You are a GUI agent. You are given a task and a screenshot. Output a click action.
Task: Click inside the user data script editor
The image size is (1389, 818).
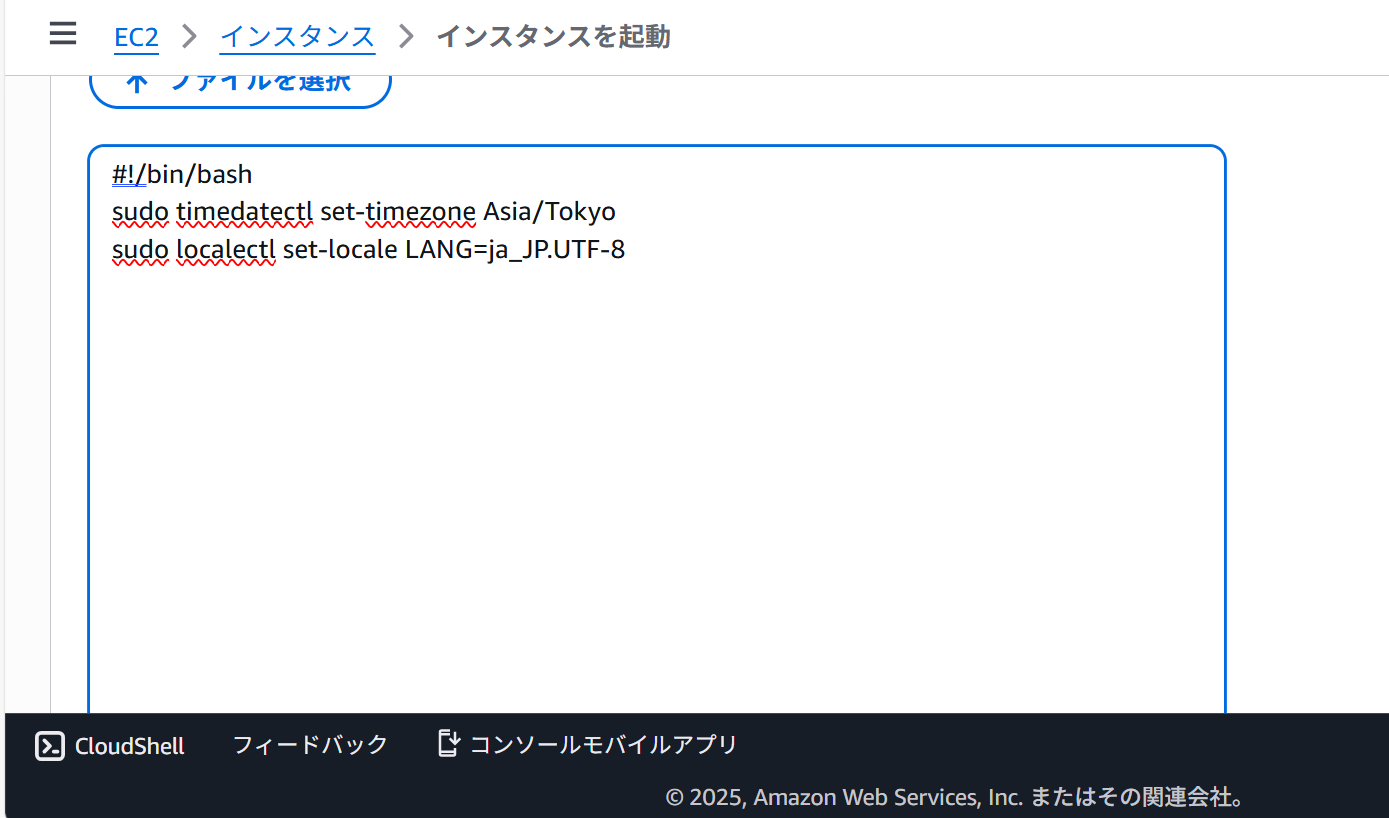coord(650,450)
